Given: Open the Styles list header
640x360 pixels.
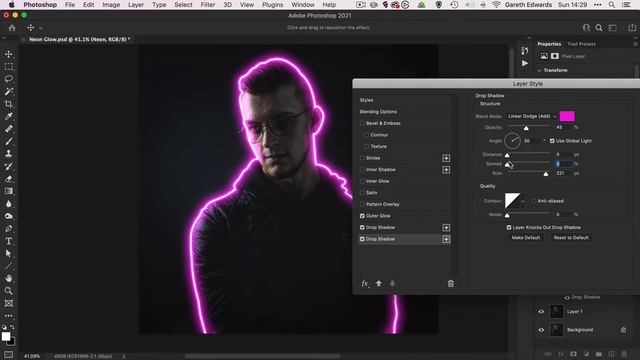Looking at the screenshot, I should tap(366, 100).
